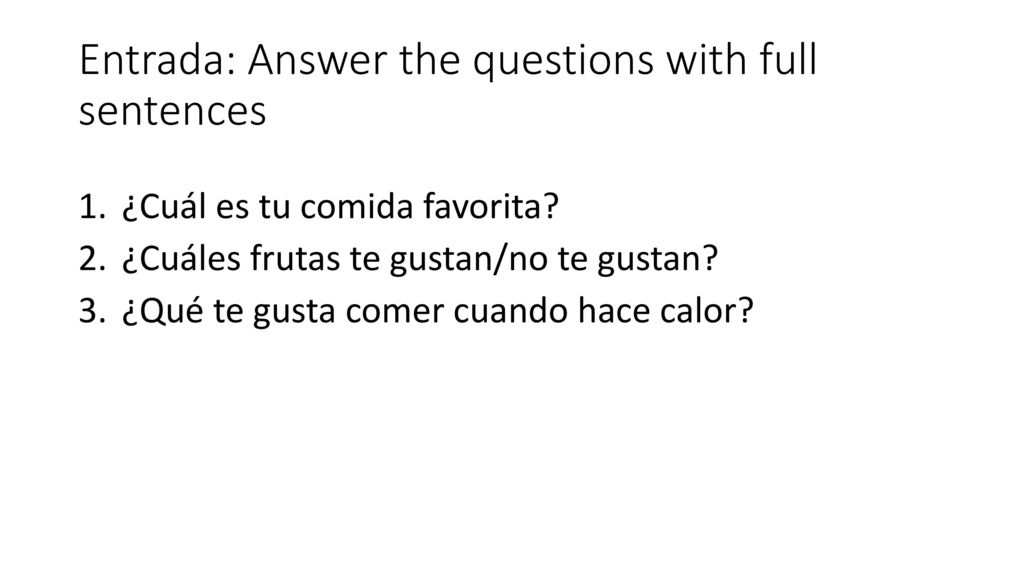Click the word "favorita?"
This screenshot has height=576, width=1024.
tap(491, 206)
